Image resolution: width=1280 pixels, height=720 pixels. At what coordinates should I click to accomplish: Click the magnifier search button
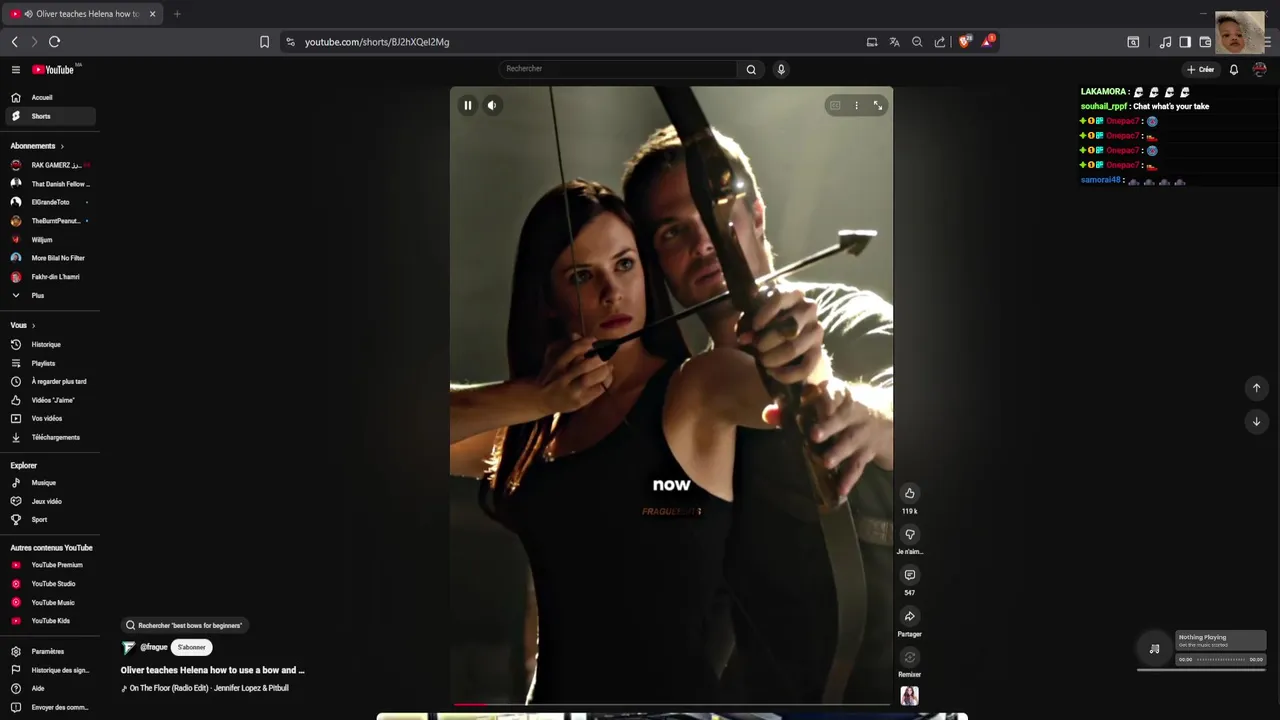[751, 69]
